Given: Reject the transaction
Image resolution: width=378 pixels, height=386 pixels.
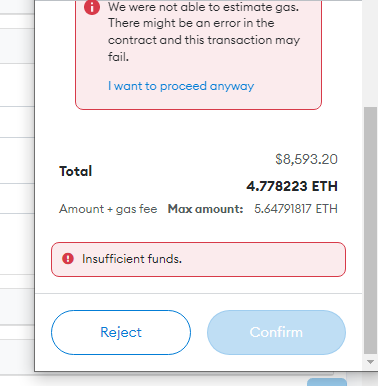Looking at the screenshot, I should click(x=121, y=332).
